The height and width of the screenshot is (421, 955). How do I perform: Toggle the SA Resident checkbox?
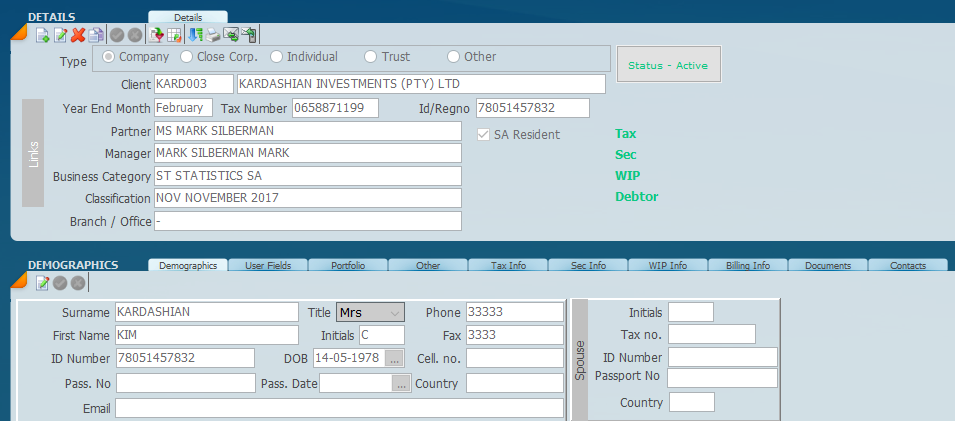click(x=484, y=135)
